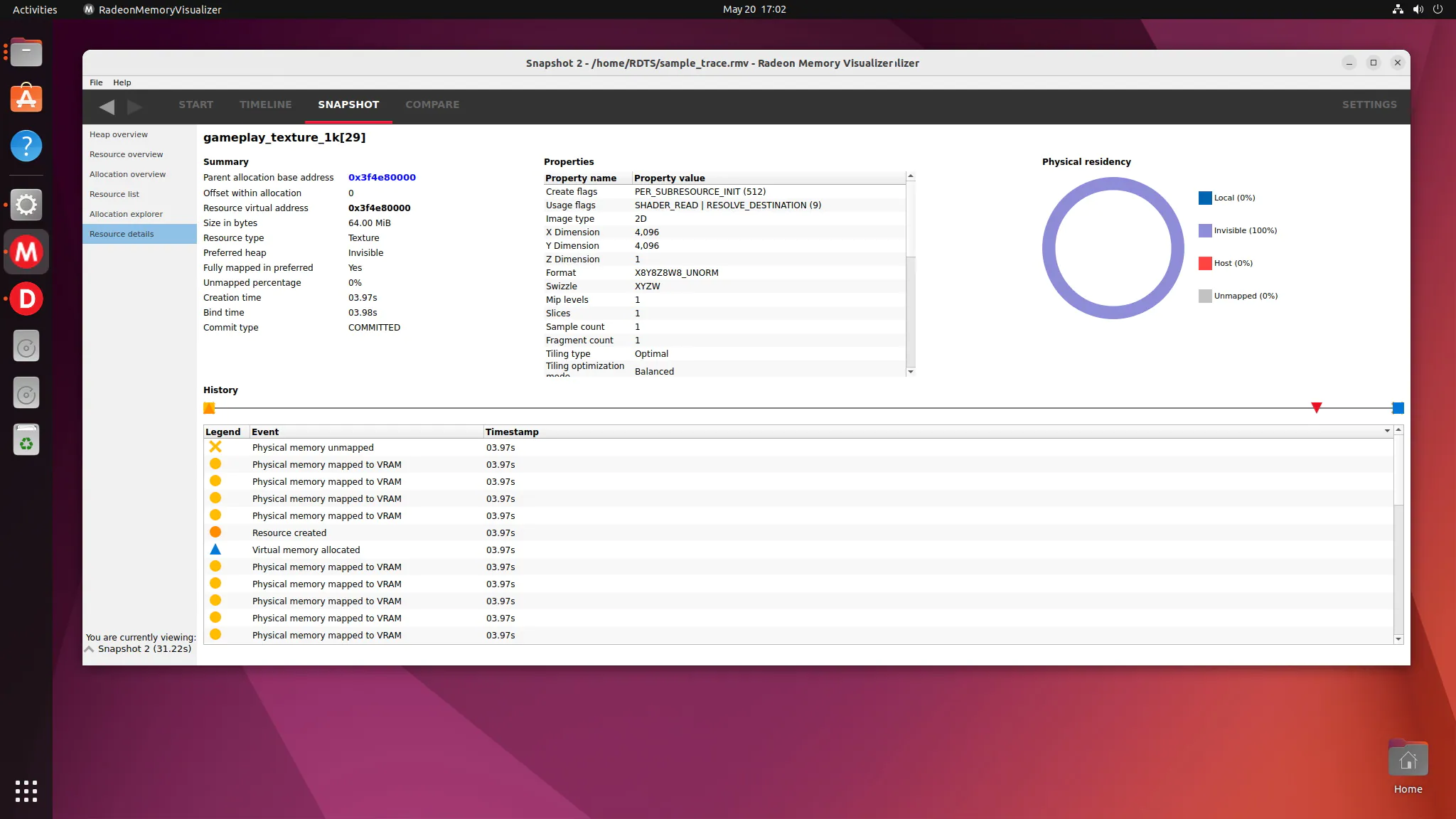Image resolution: width=1456 pixels, height=819 pixels.
Task: Open parent allocation address 0x3f4e80000 link
Action: point(382,178)
